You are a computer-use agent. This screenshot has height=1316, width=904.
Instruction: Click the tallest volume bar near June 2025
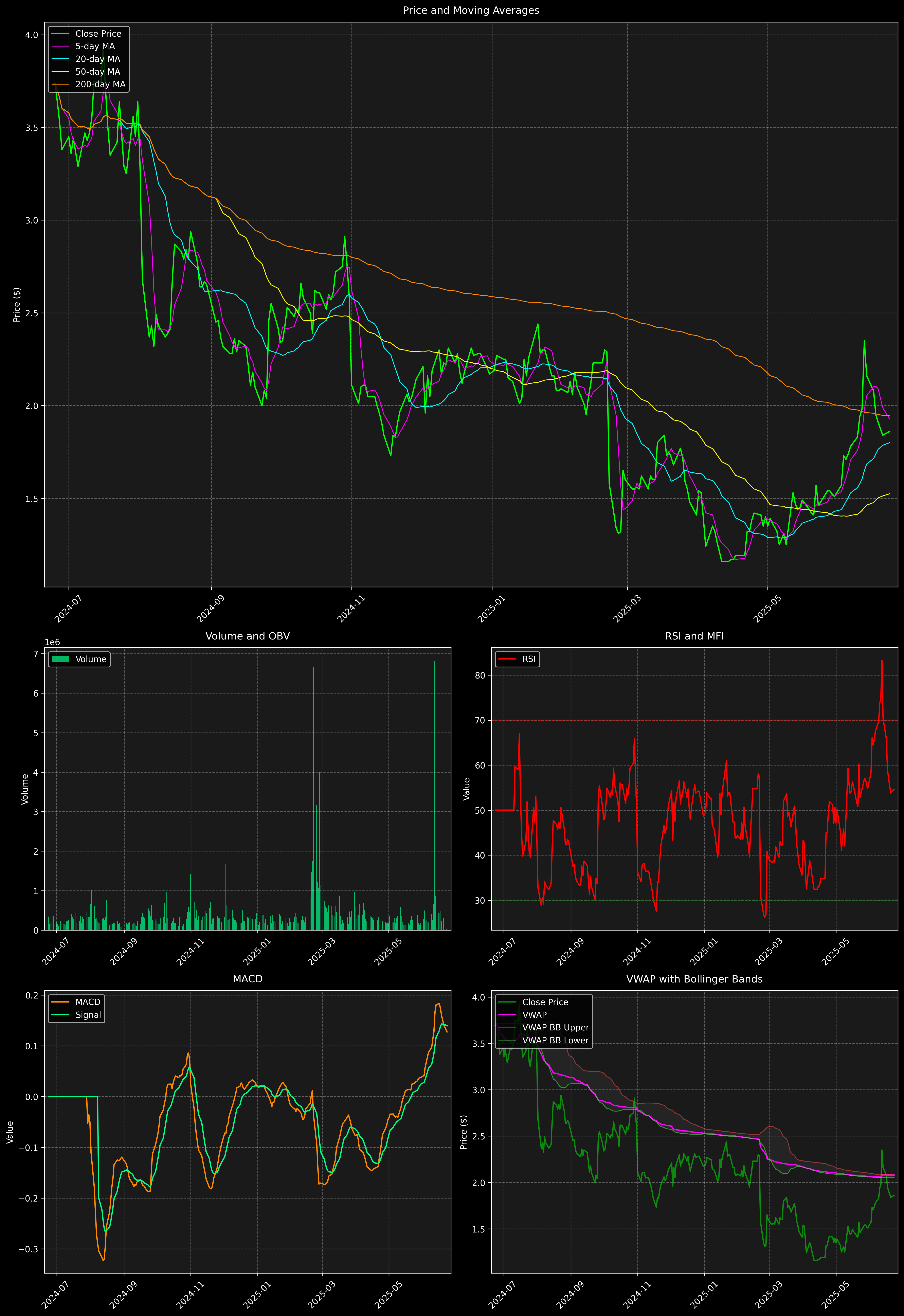pyautogui.click(x=434, y=796)
